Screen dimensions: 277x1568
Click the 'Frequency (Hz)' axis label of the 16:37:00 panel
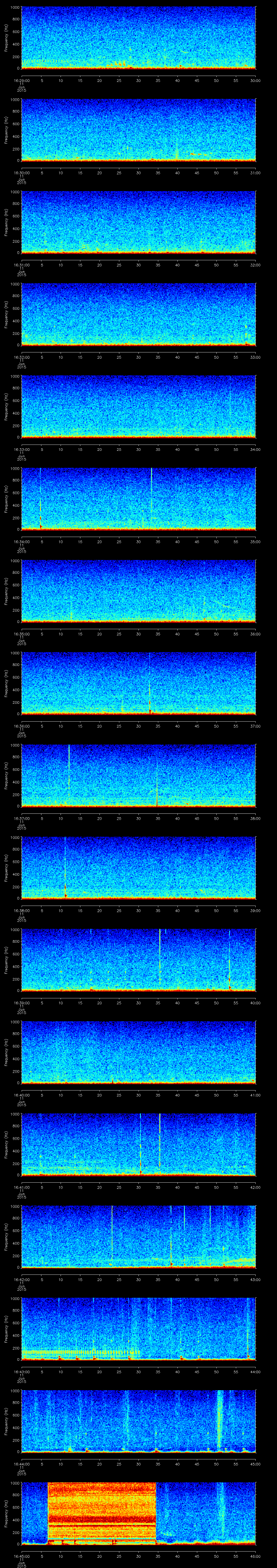click(6, 775)
